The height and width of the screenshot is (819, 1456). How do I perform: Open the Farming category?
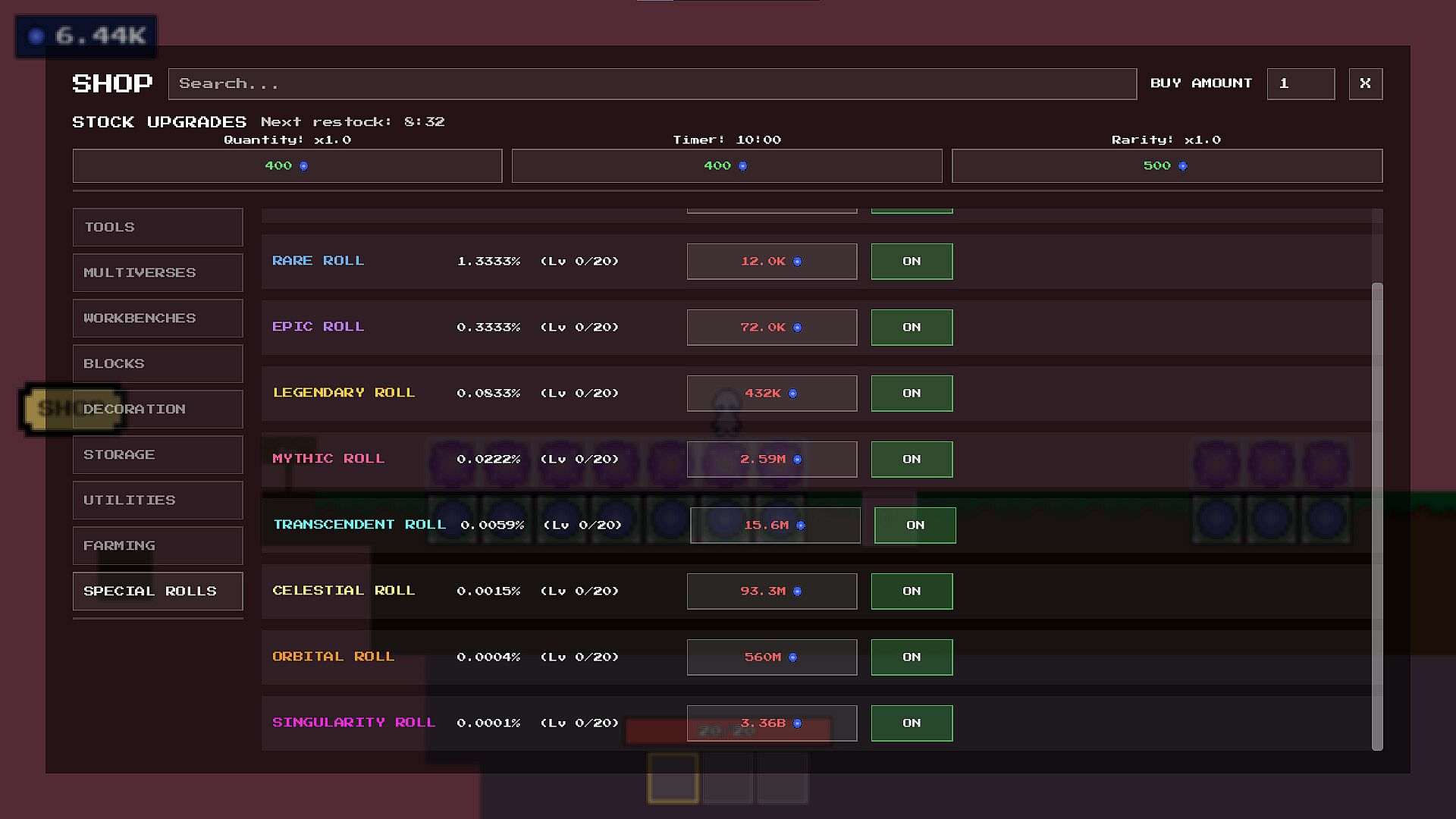click(158, 545)
